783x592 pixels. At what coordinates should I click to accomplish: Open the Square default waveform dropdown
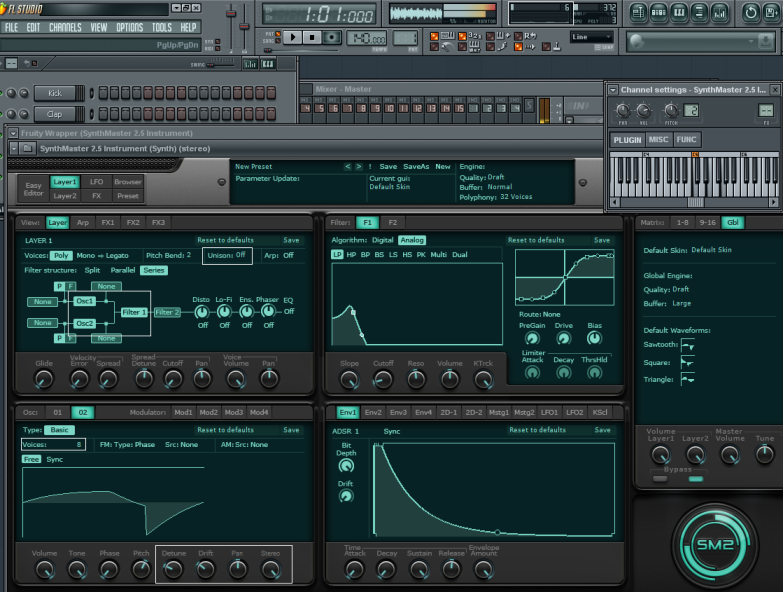688,362
